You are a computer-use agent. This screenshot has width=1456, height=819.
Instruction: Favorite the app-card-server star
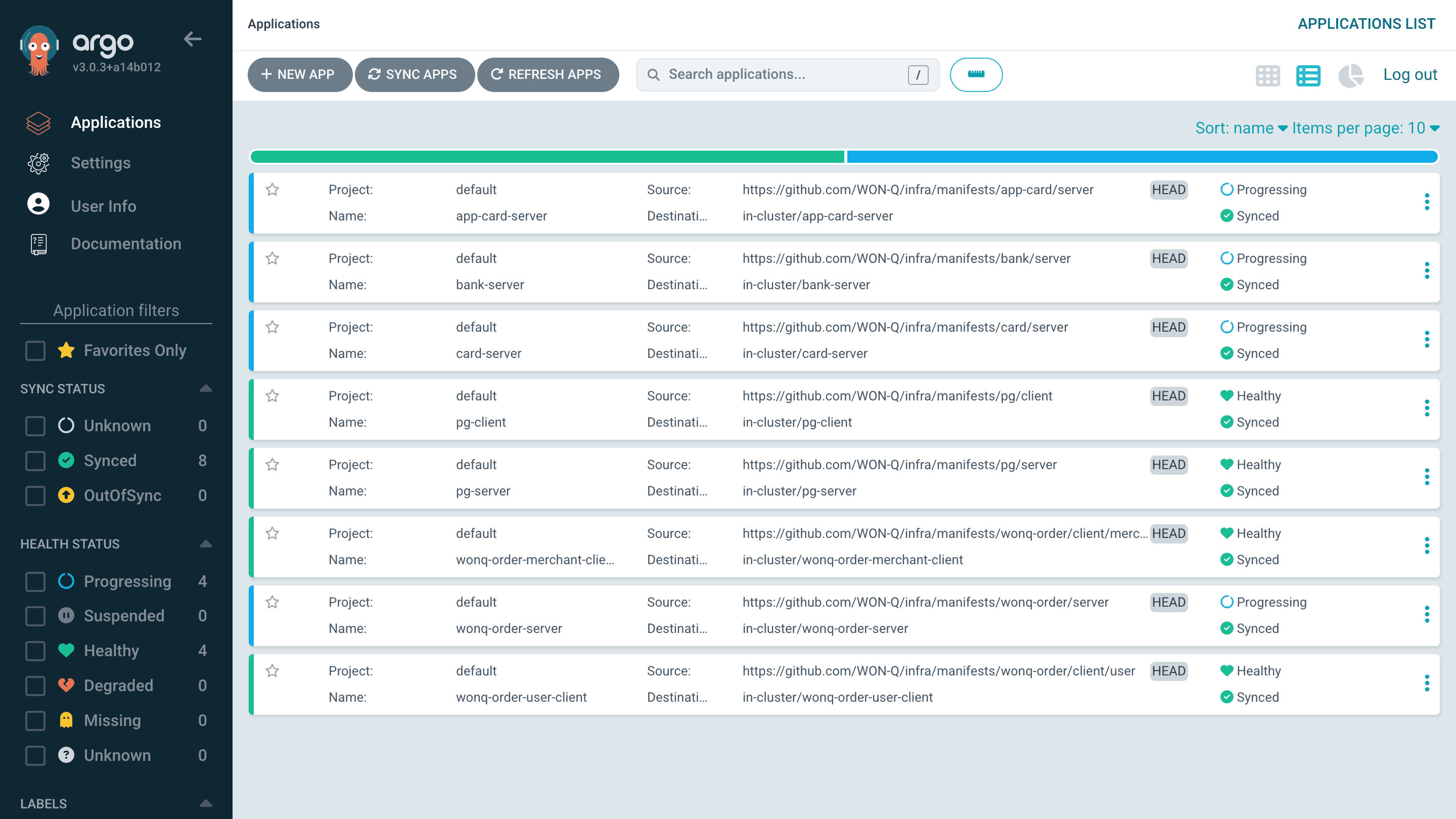[x=272, y=190]
